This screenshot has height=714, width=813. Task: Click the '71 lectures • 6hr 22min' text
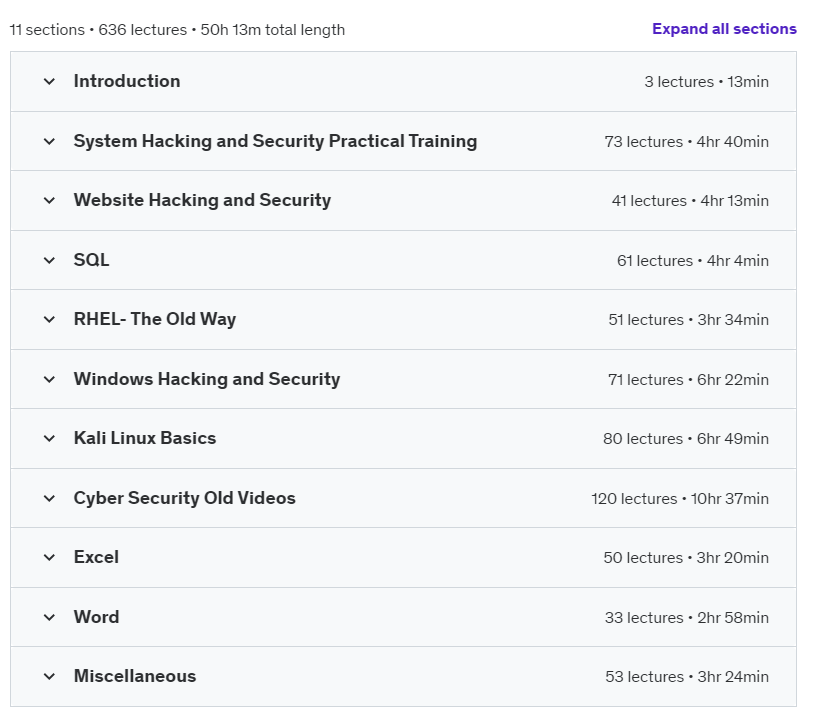[x=689, y=380]
